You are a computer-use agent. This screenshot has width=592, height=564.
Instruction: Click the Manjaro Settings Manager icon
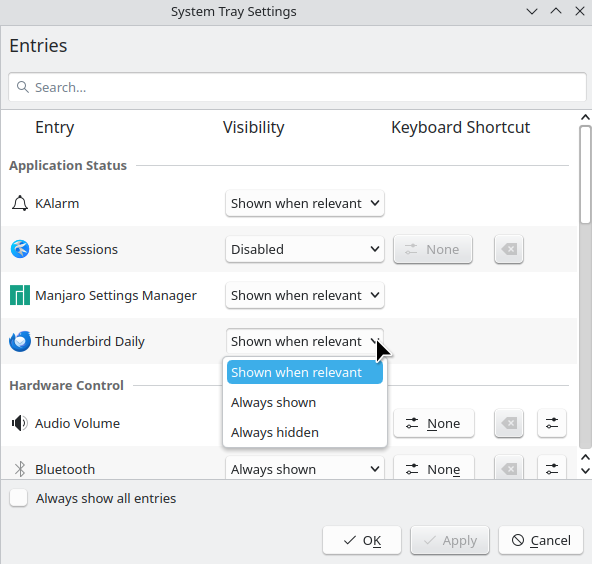20,295
